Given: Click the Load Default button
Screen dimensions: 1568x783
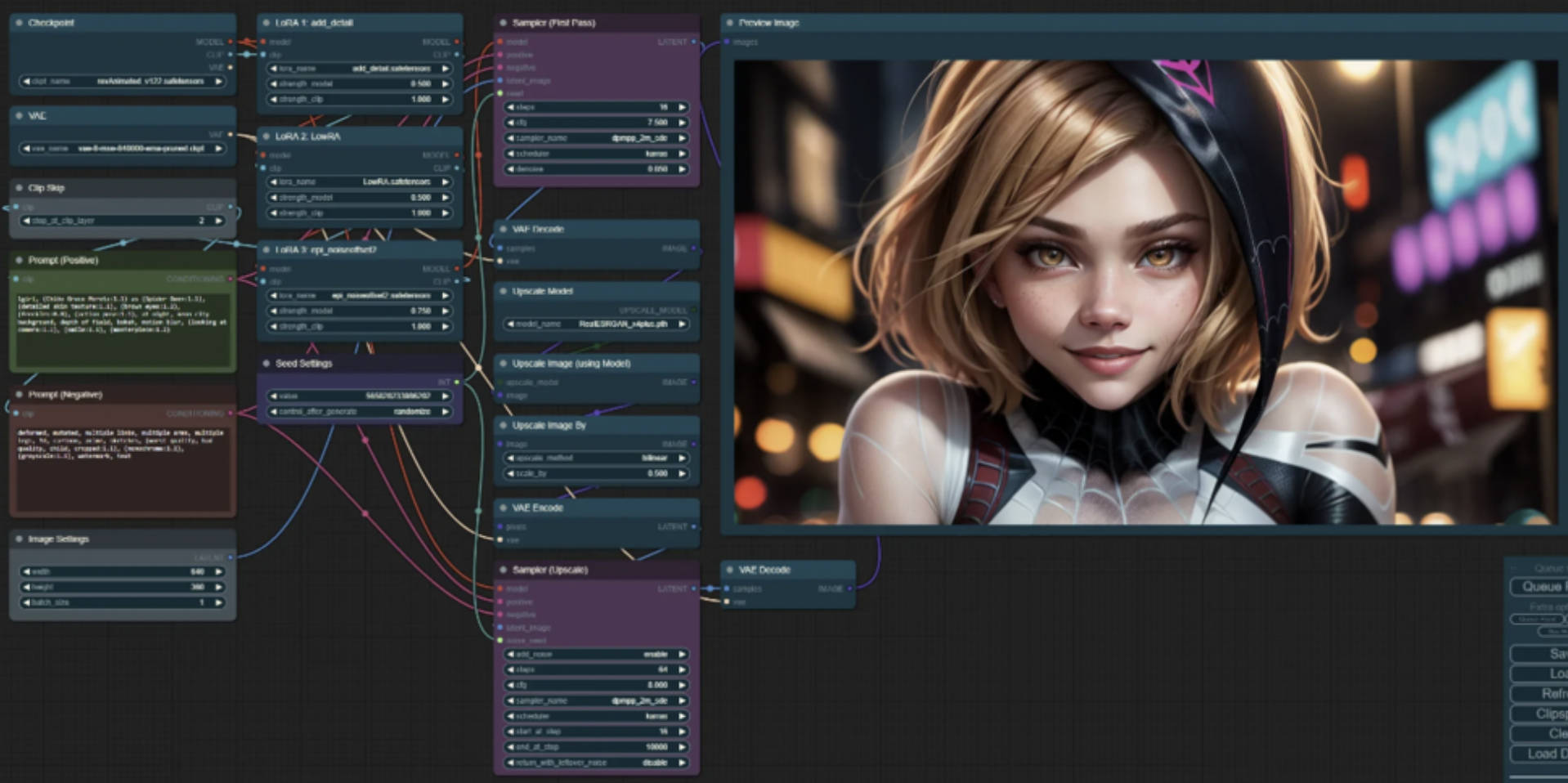Looking at the screenshot, I should 1539,754.
